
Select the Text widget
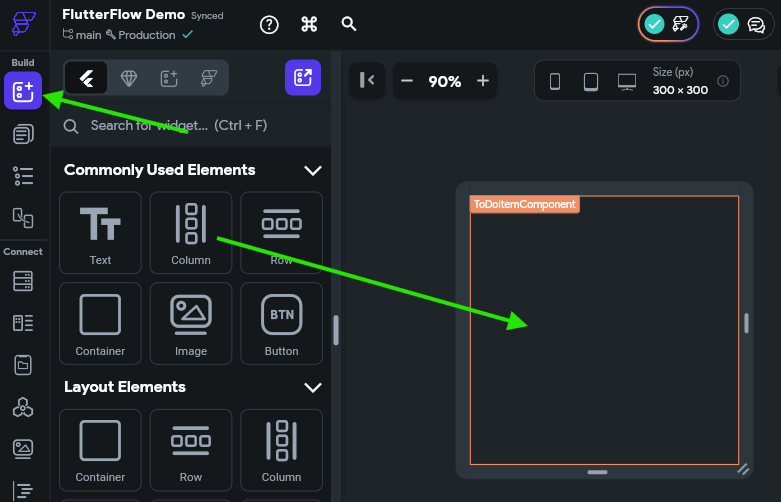tap(100, 233)
